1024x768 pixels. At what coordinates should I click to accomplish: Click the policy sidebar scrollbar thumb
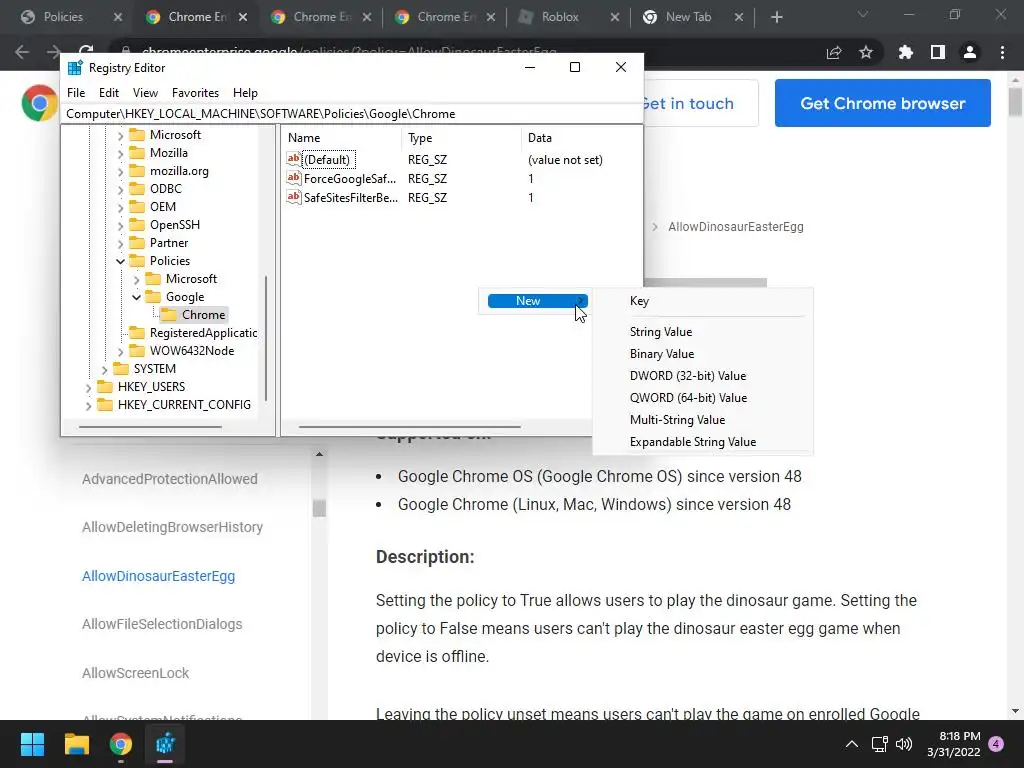319,507
